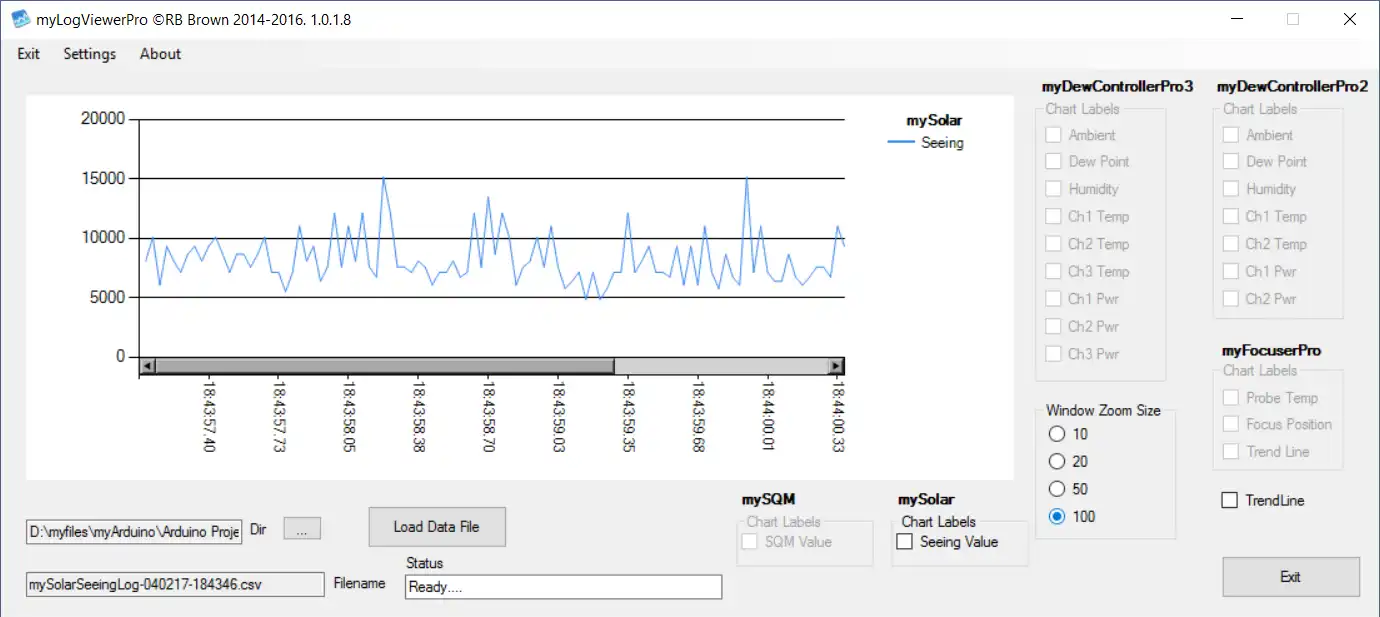Click the 20000 y-axis label
1380x617 pixels.
pos(101,119)
